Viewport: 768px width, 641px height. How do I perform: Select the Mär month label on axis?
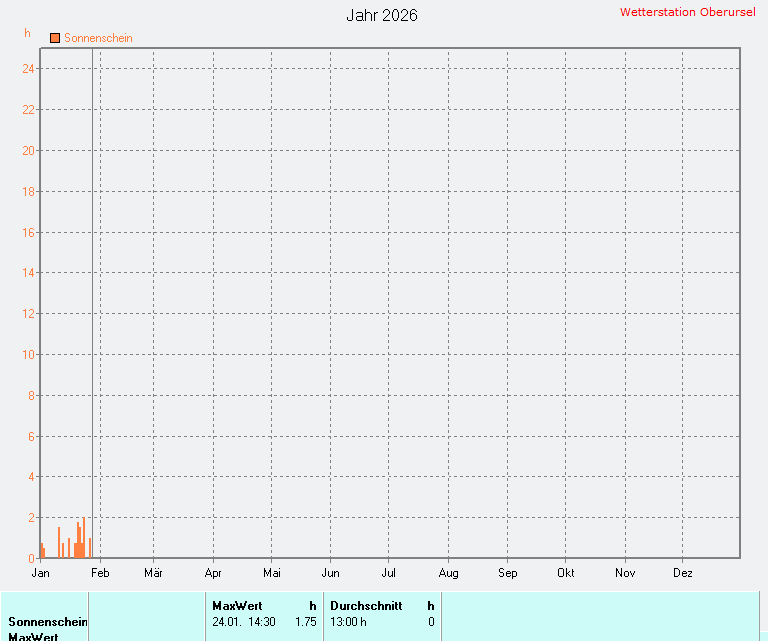(153, 573)
